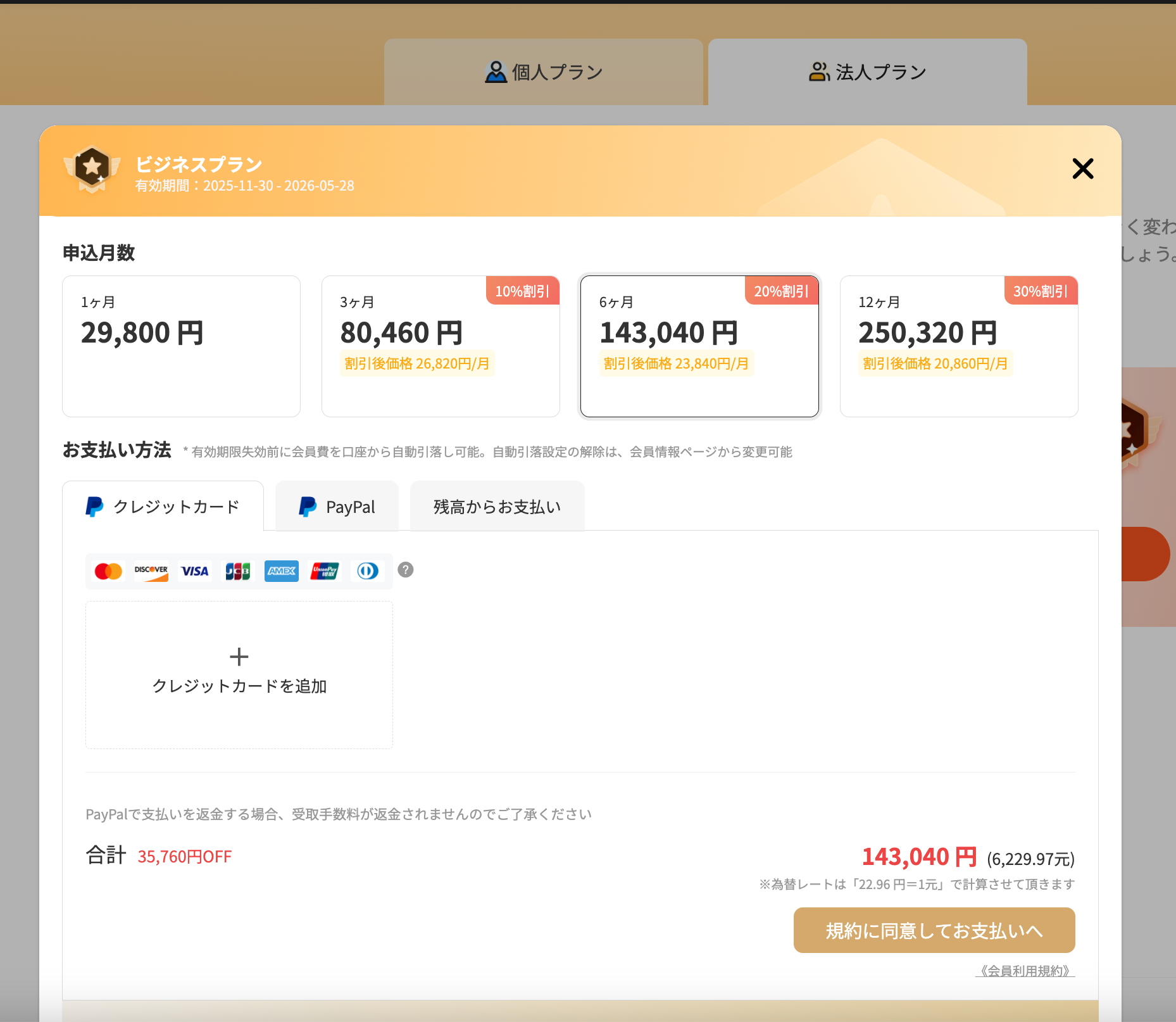1176x1022 pixels.
Task: Switch to the 法人プラン tab
Action: point(867,72)
